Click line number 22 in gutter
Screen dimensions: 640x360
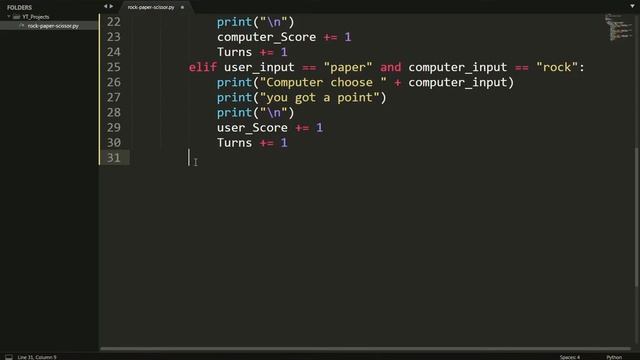point(113,22)
